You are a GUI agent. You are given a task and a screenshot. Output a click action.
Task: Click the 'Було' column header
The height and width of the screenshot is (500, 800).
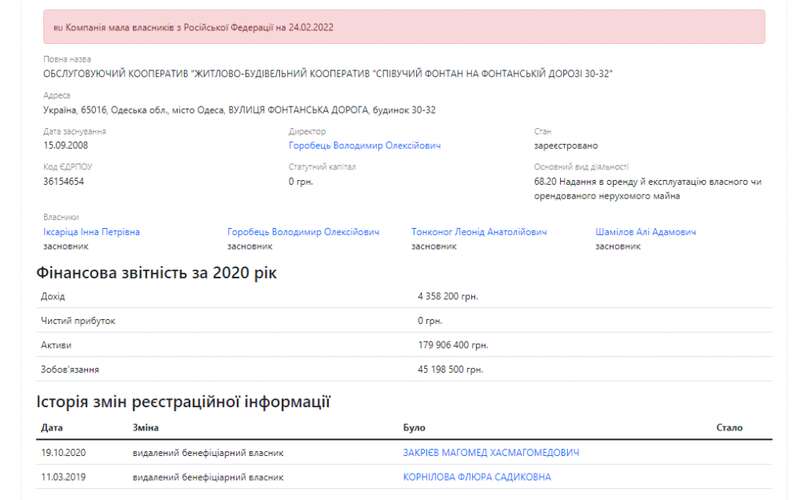pyautogui.click(x=414, y=428)
